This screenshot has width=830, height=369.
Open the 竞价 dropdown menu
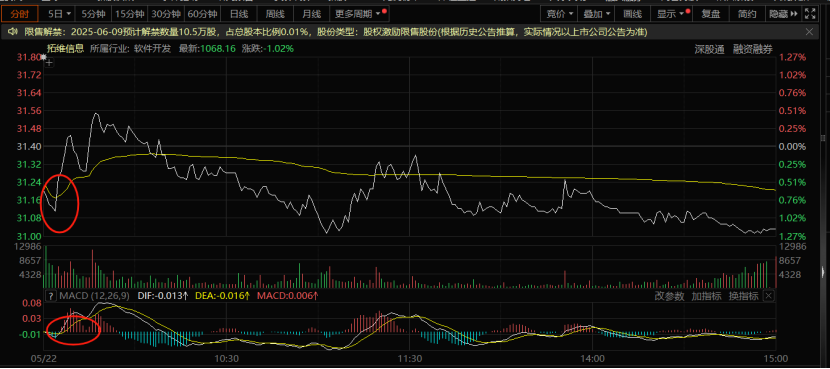(560, 14)
